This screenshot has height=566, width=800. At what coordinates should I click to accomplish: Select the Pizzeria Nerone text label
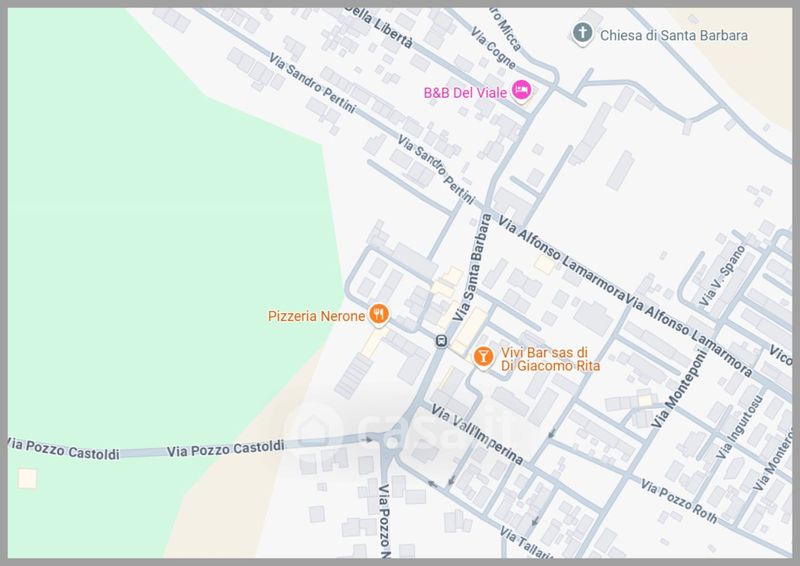pyautogui.click(x=315, y=316)
